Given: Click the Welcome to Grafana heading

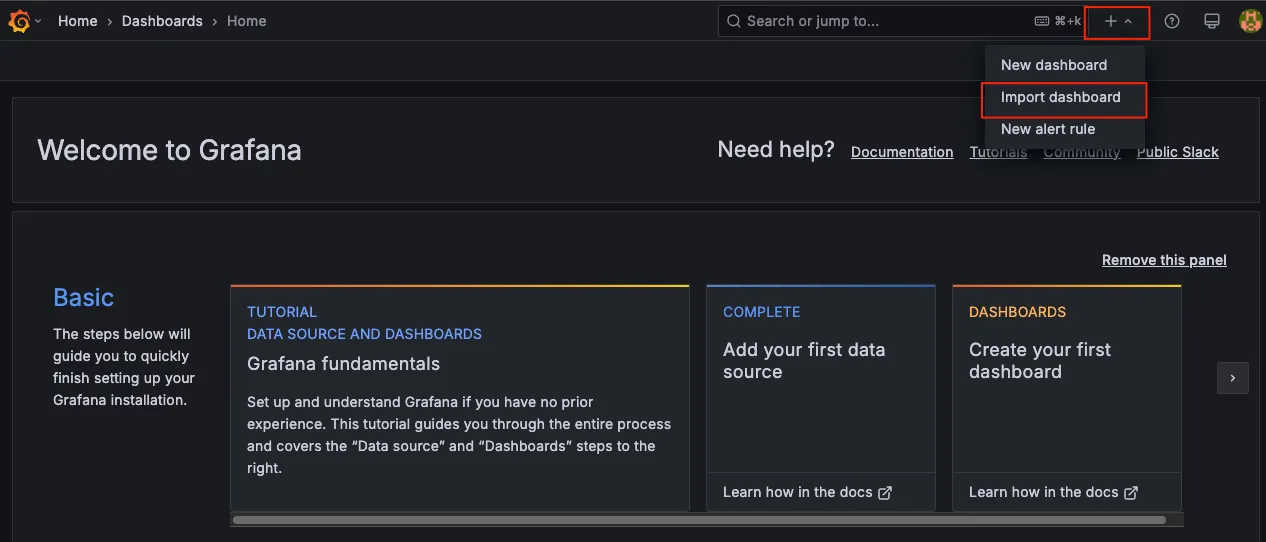Looking at the screenshot, I should click(169, 150).
